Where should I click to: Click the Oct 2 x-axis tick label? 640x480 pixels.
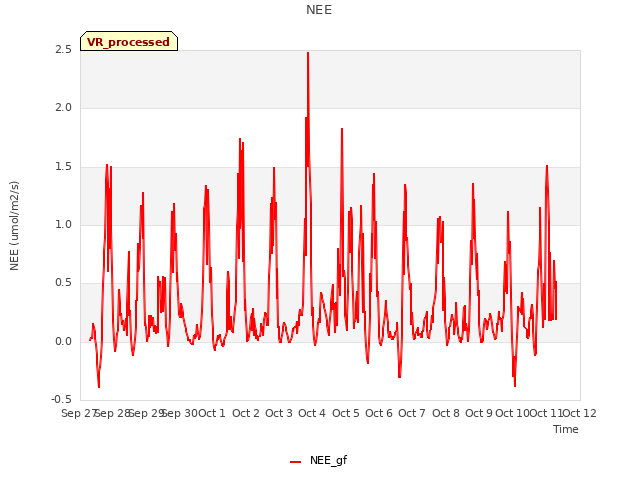coord(246,413)
